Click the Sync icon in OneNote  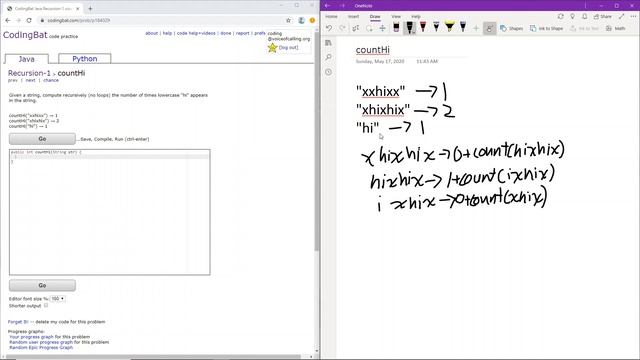click(x=560, y=16)
